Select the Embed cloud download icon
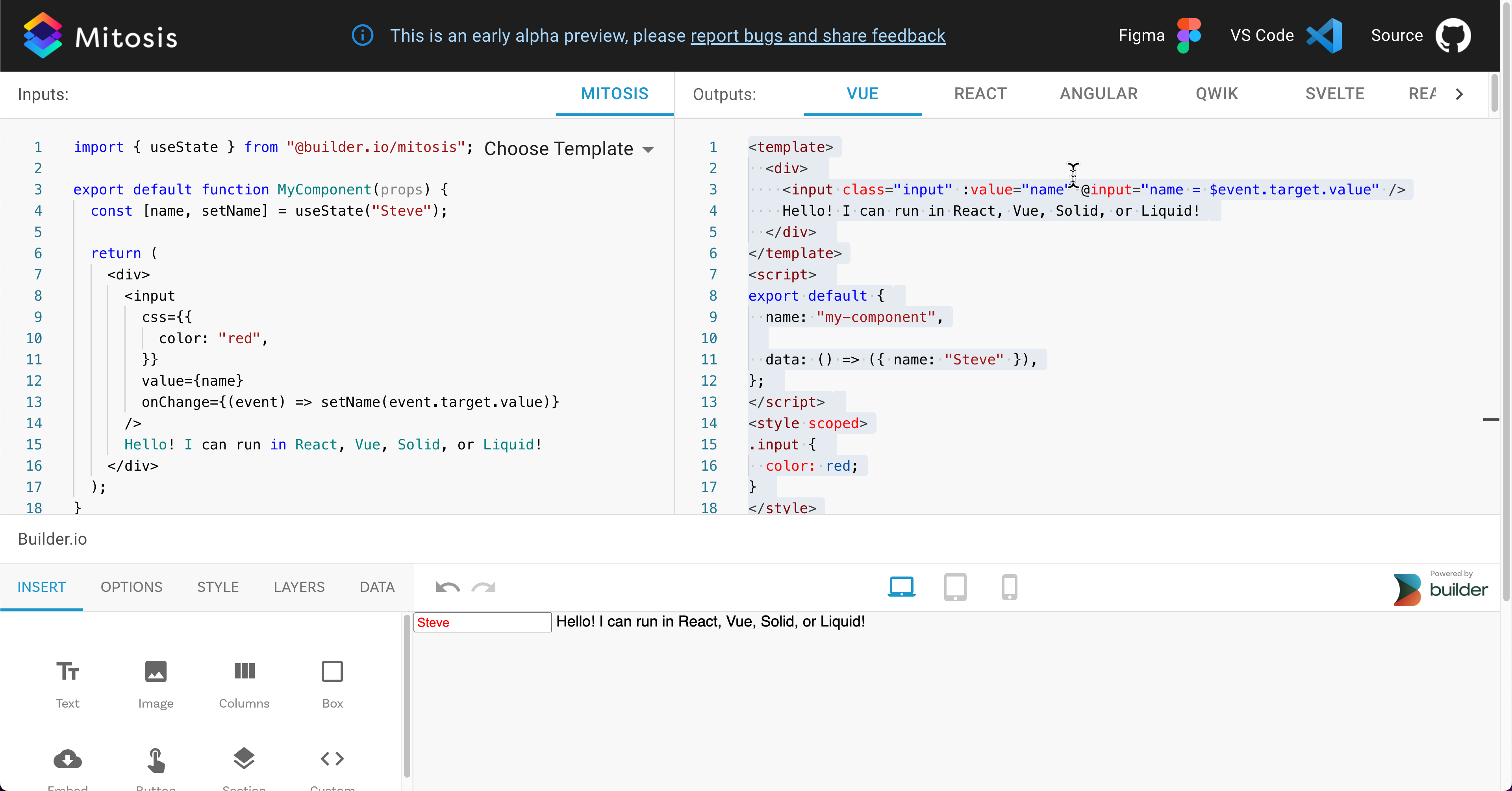This screenshot has width=1512, height=791. (67, 759)
